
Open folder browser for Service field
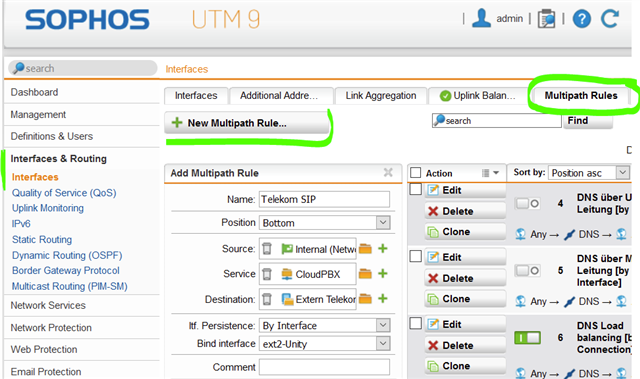(x=365, y=274)
